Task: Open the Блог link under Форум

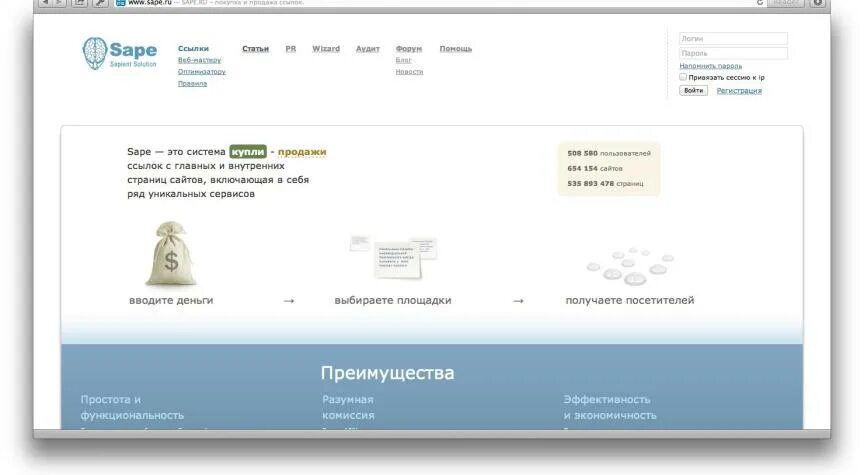Action: point(403,60)
